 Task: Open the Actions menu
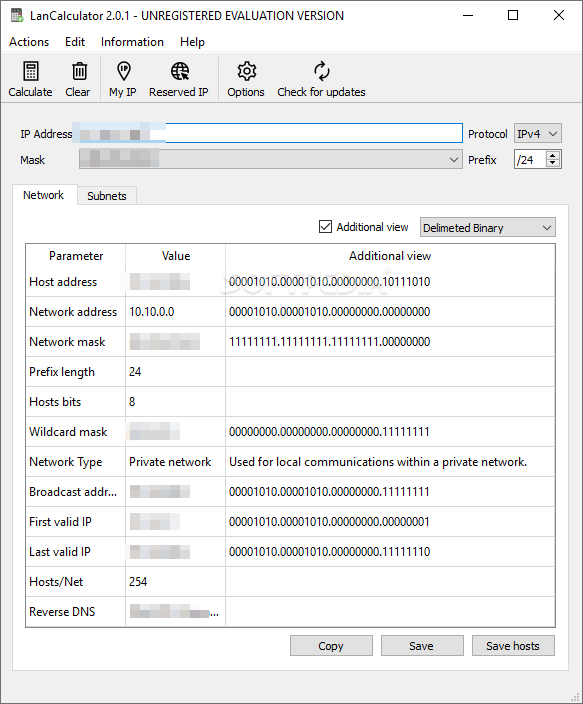[29, 42]
